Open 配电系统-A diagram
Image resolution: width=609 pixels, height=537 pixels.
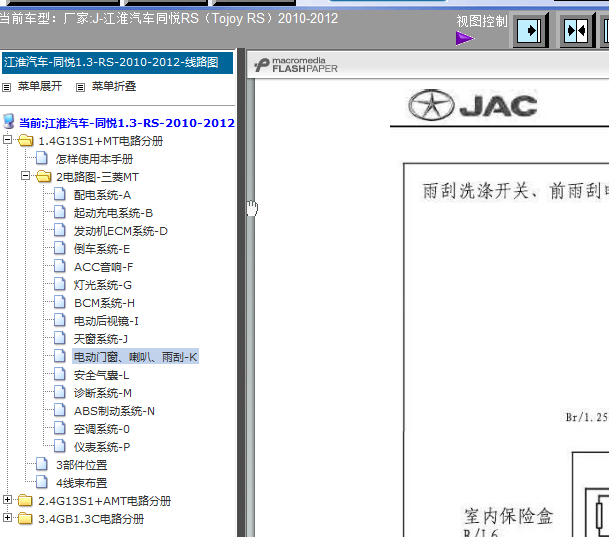coord(103,195)
